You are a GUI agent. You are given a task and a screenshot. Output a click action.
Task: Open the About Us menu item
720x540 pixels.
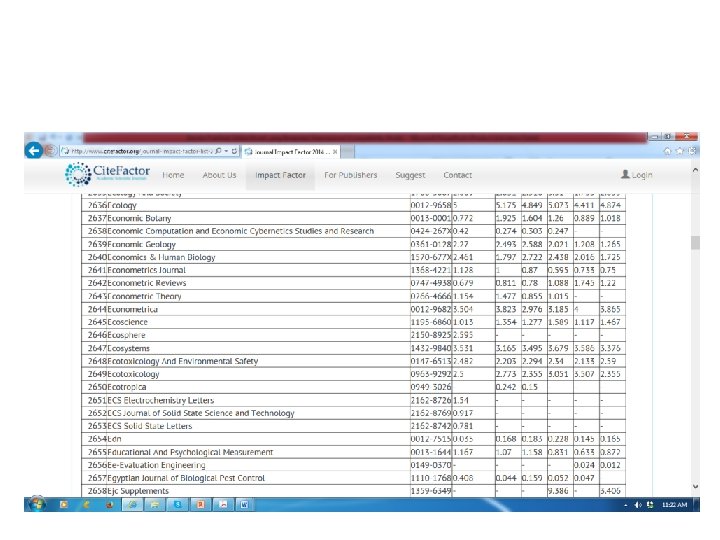pyautogui.click(x=219, y=175)
